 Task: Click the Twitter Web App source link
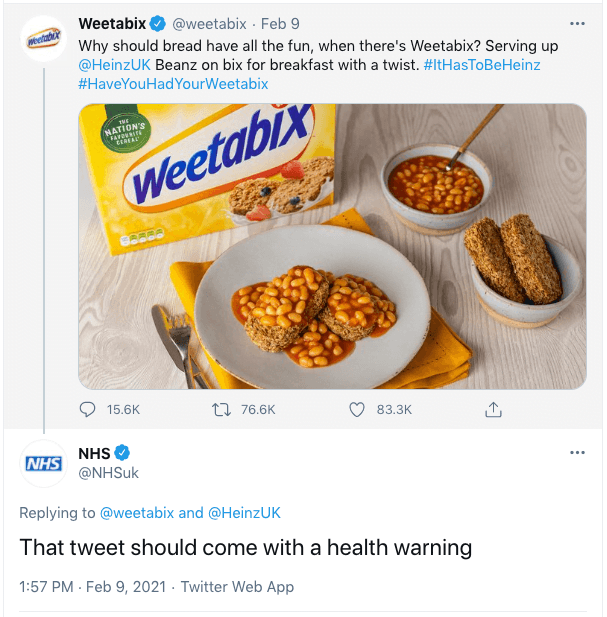click(x=238, y=587)
